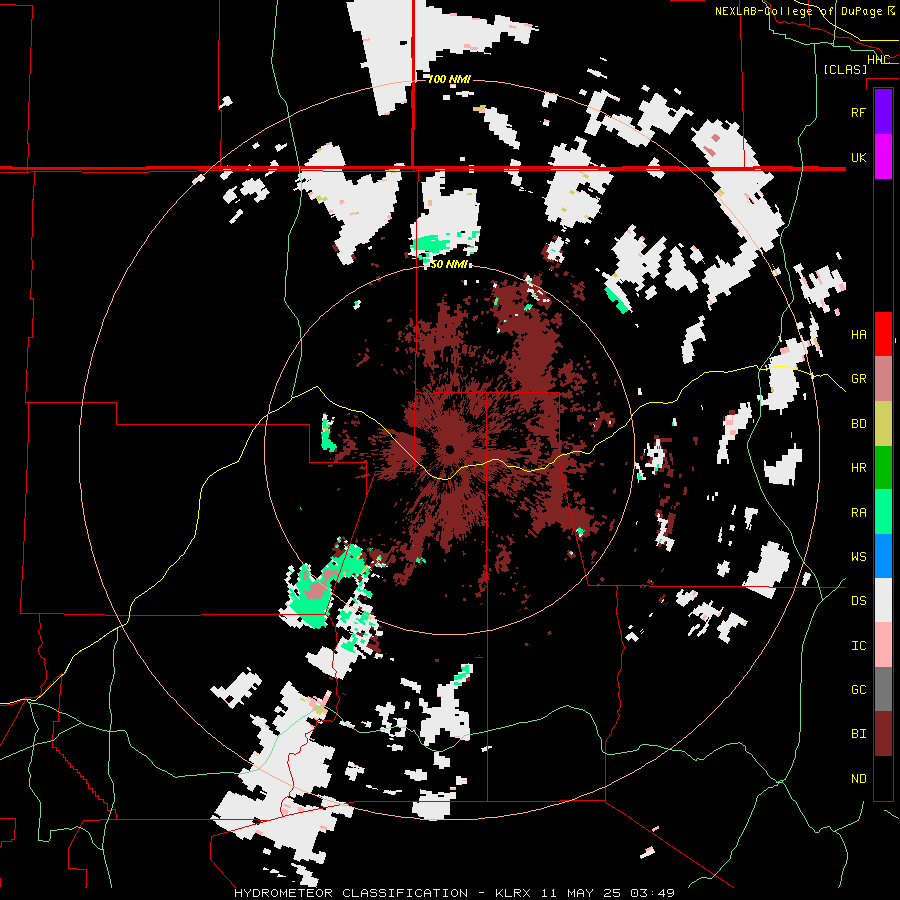900x900 pixels.
Task: Click the GC legend label
Action: 858,690
